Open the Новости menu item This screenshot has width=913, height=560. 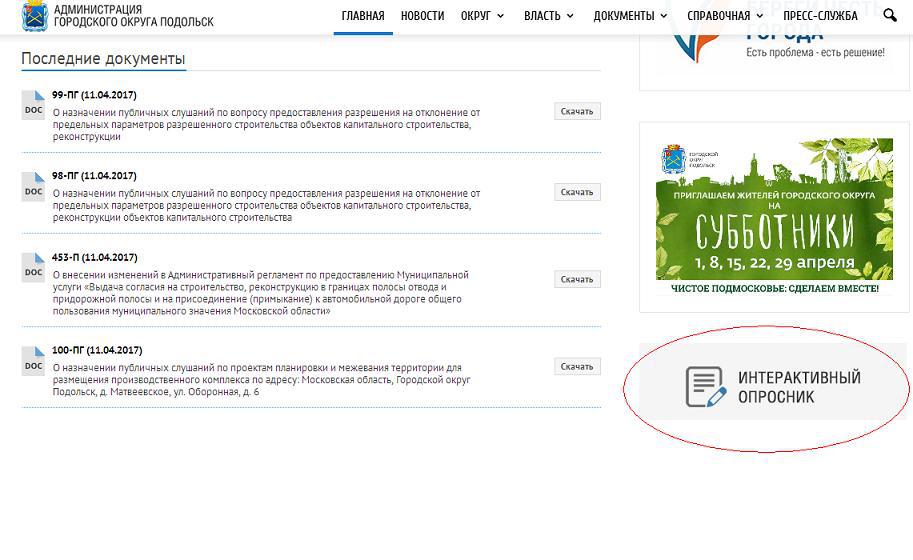click(422, 16)
